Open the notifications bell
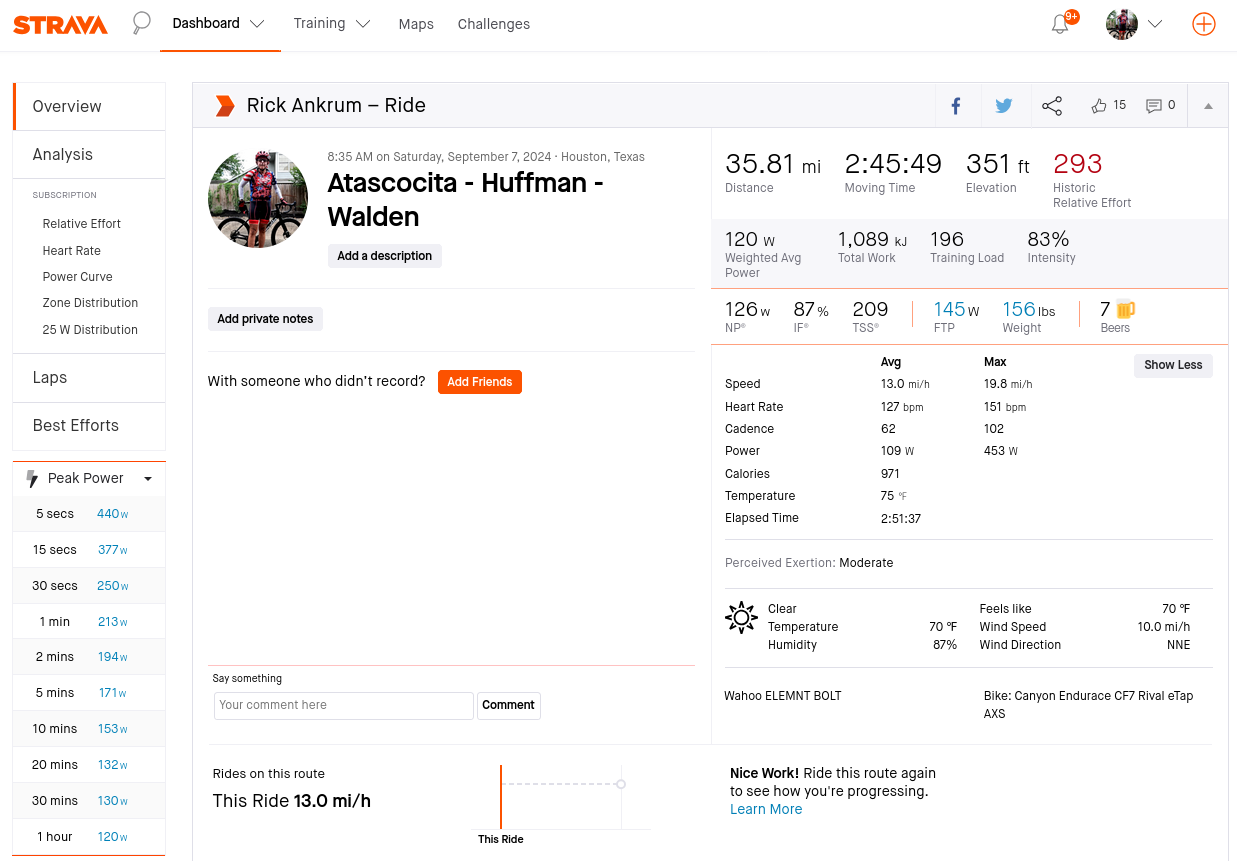Viewport: 1237px width, 861px height. [x=1060, y=24]
